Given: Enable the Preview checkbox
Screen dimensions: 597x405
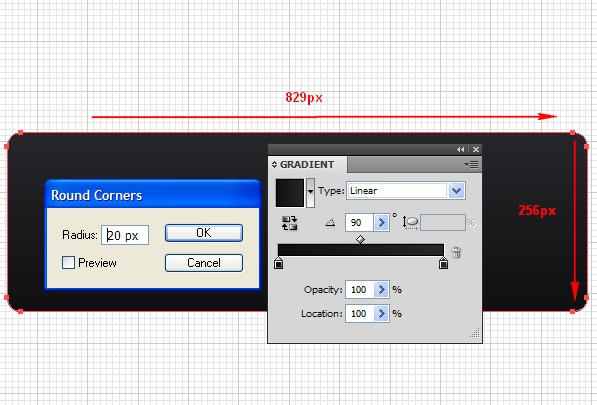Looking at the screenshot, I should (68, 263).
